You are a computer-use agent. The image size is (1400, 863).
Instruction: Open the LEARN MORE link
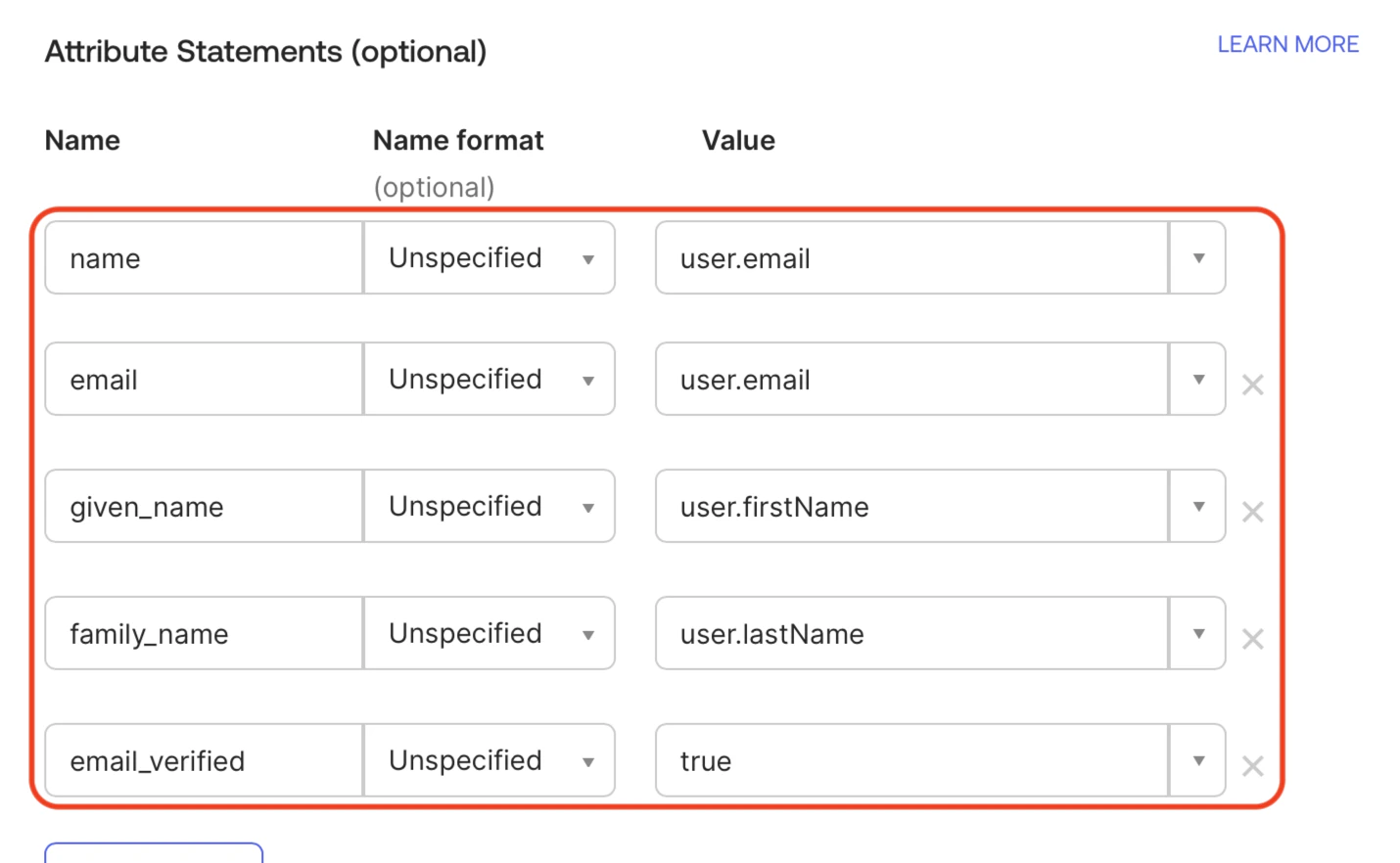(x=1287, y=45)
